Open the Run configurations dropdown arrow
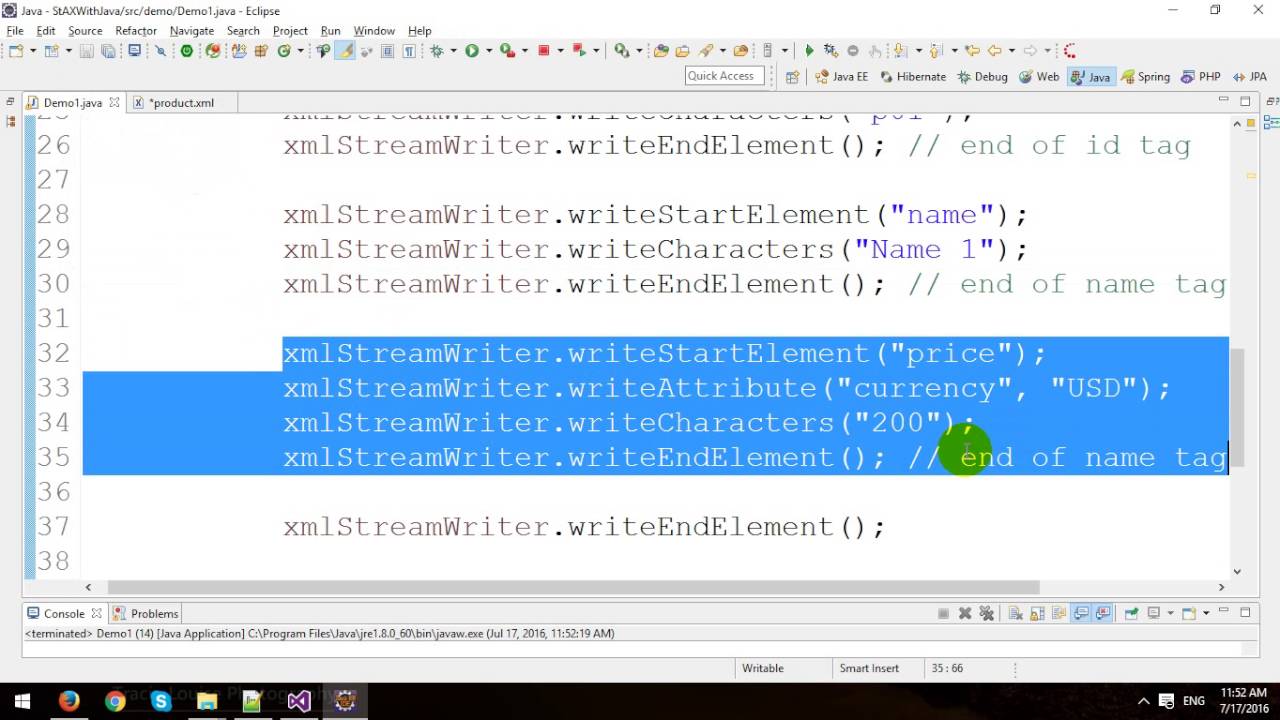The width and height of the screenshot is (1280, 720). (488, 50)
